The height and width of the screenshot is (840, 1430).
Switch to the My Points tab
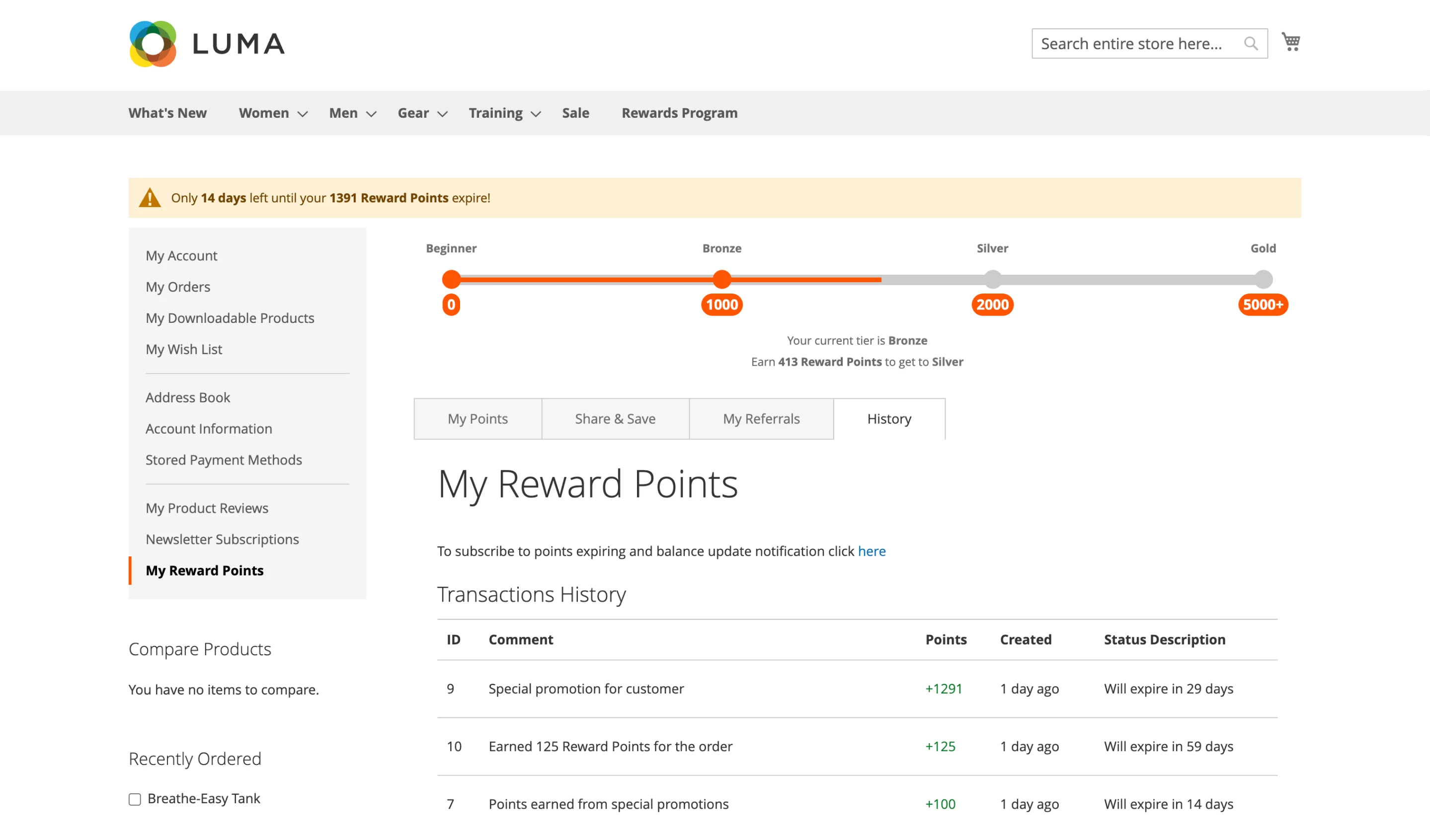477,419
